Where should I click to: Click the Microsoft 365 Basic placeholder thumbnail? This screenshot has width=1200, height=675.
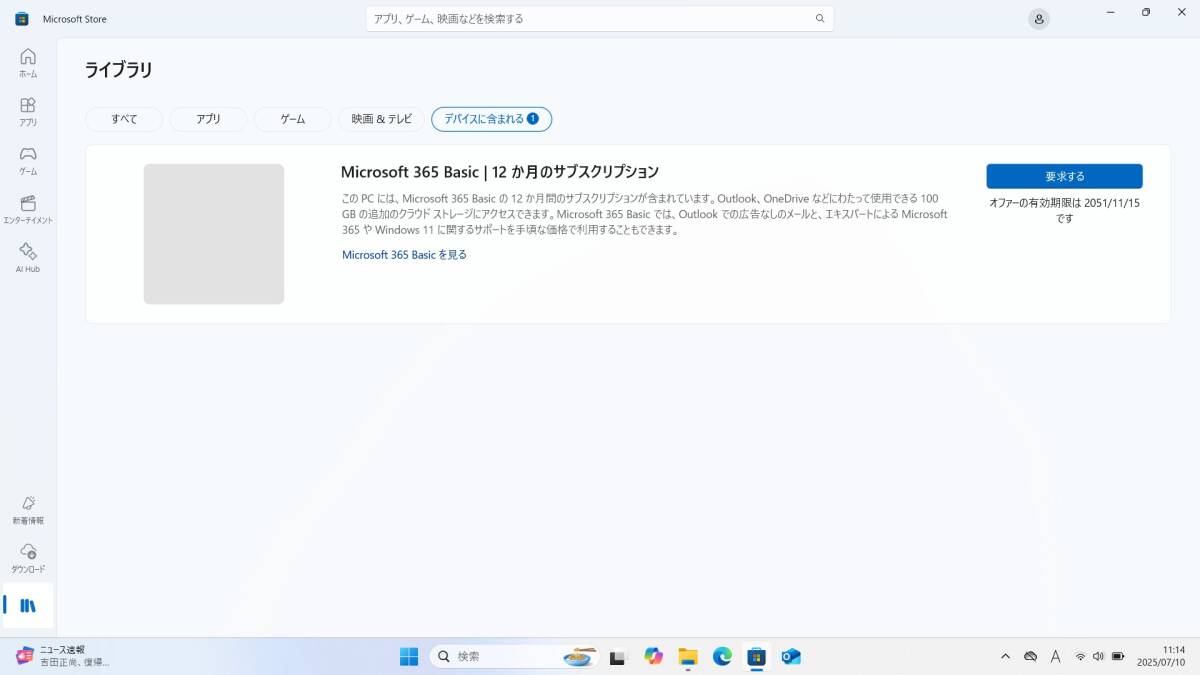214,234
